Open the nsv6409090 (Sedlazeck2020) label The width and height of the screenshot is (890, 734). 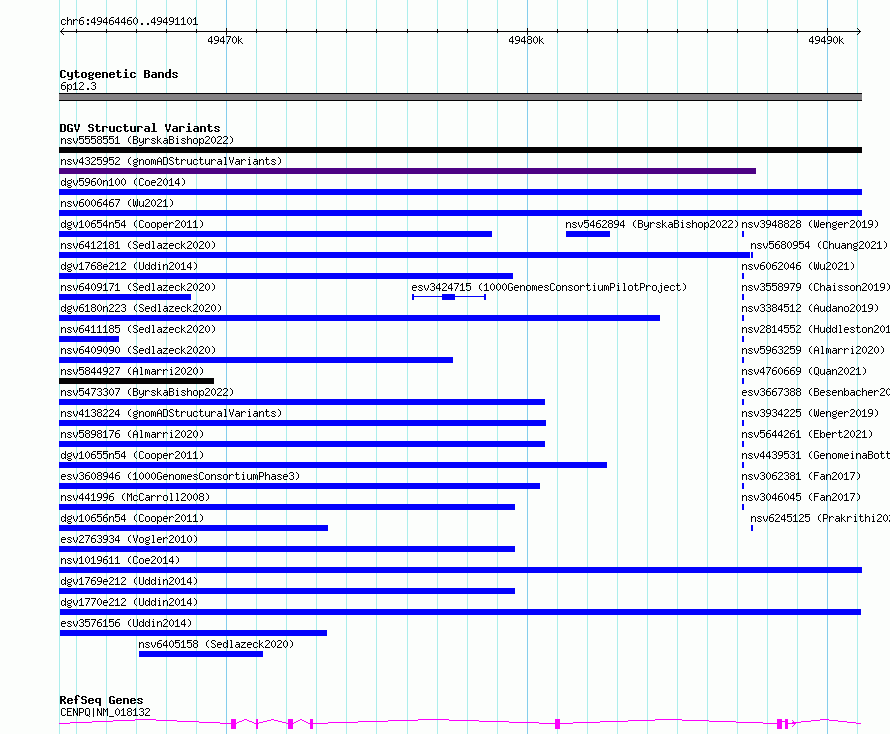tap(138, 350)
